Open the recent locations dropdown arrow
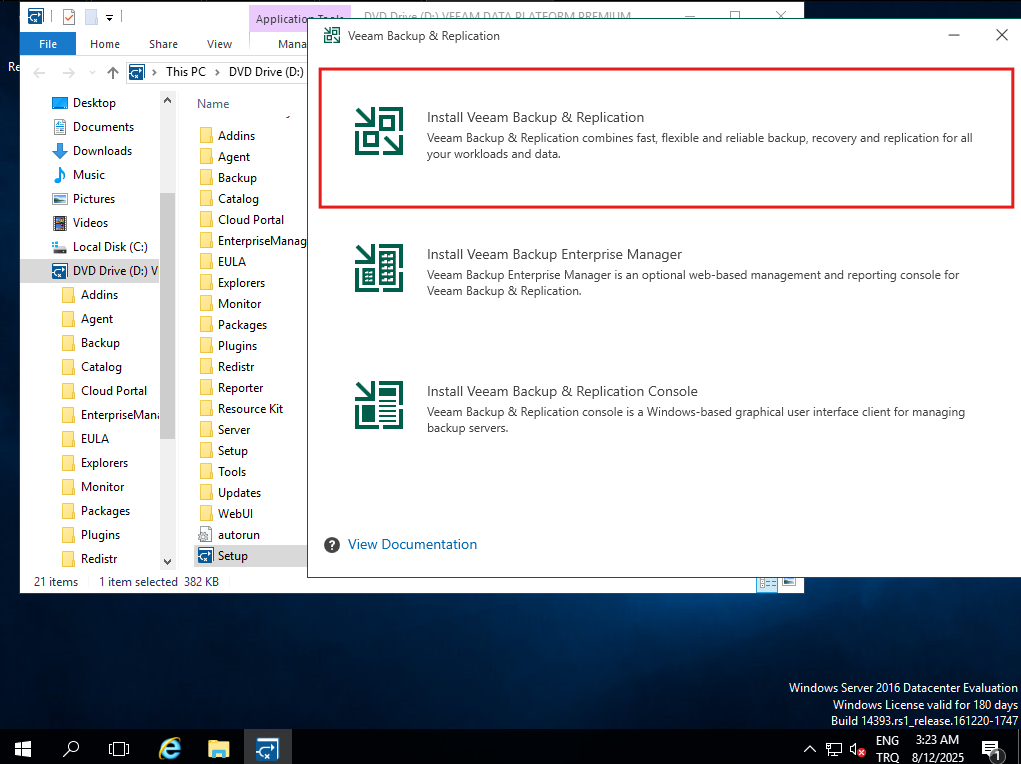This screenshot has width=1021, height=764. pos(92,72)
